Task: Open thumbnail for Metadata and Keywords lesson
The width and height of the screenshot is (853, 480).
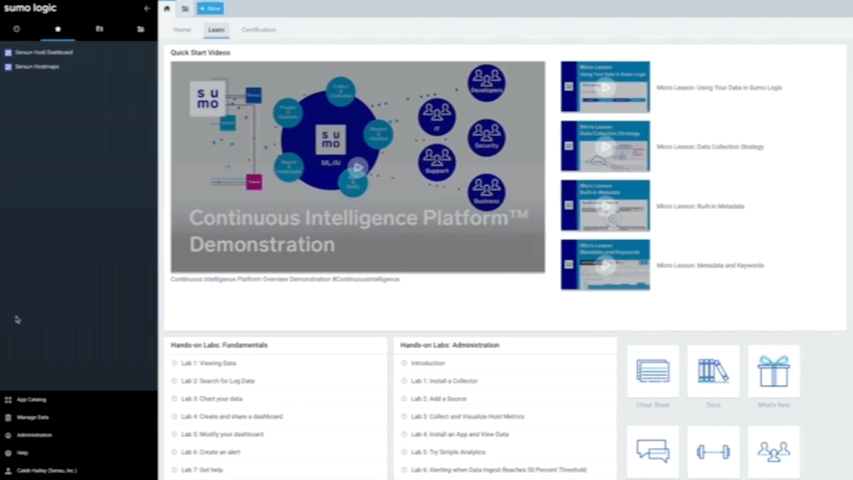Action: [605, 264]
